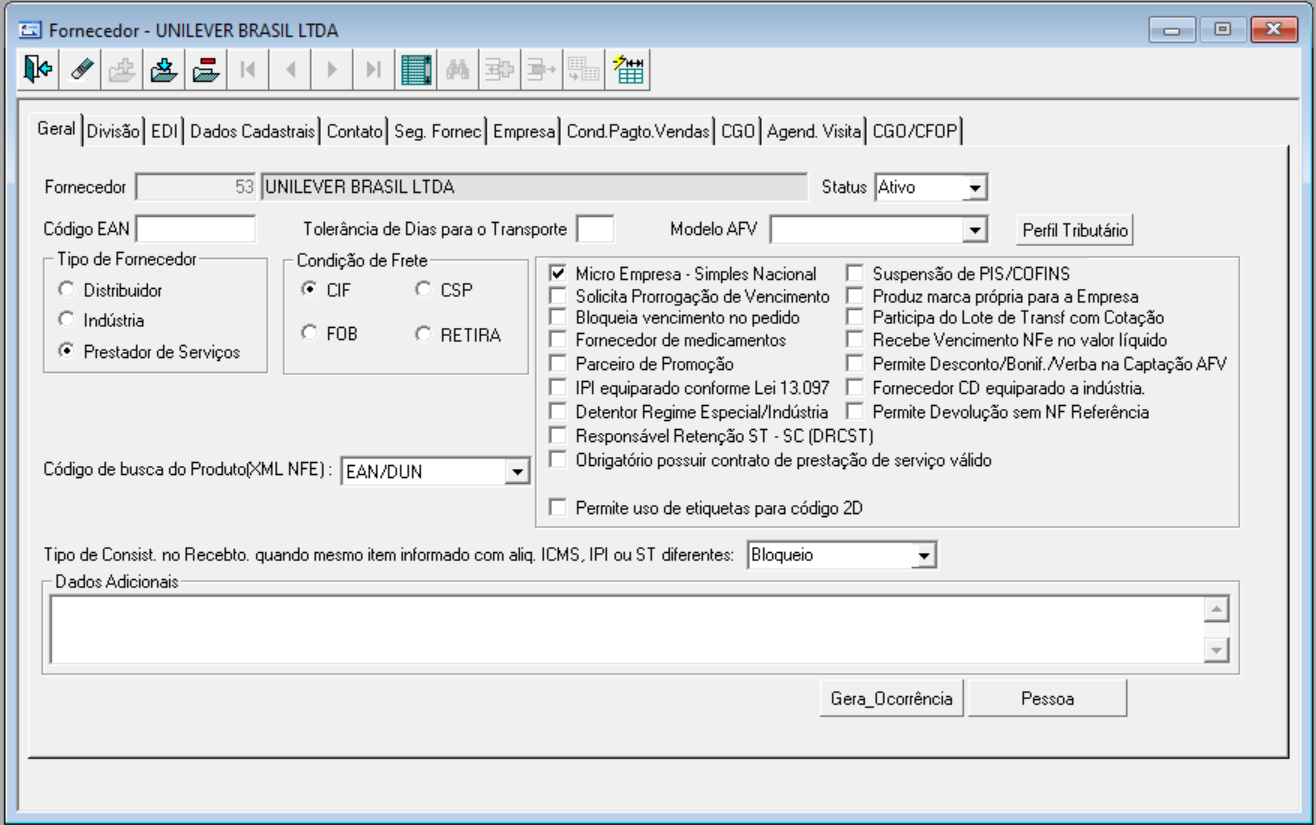Open Cond.Pagto.Vendas tab
This screenshot has height=825, width=1316.
(x=638, y=131)
